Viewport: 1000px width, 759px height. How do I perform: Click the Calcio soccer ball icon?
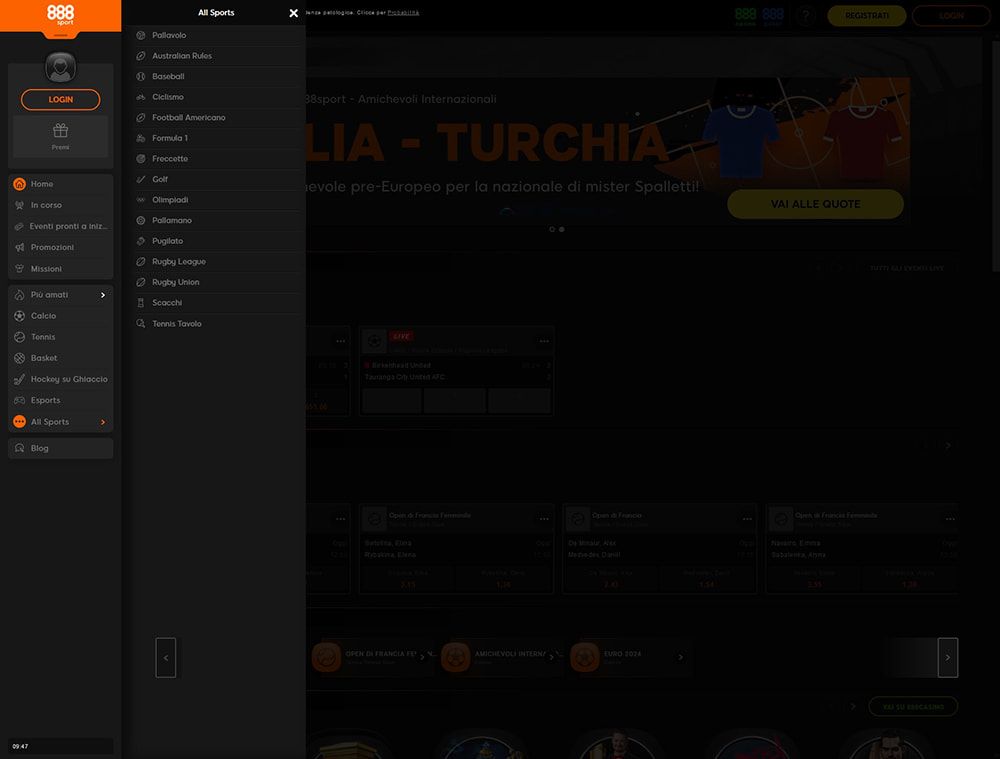[19, 316]
